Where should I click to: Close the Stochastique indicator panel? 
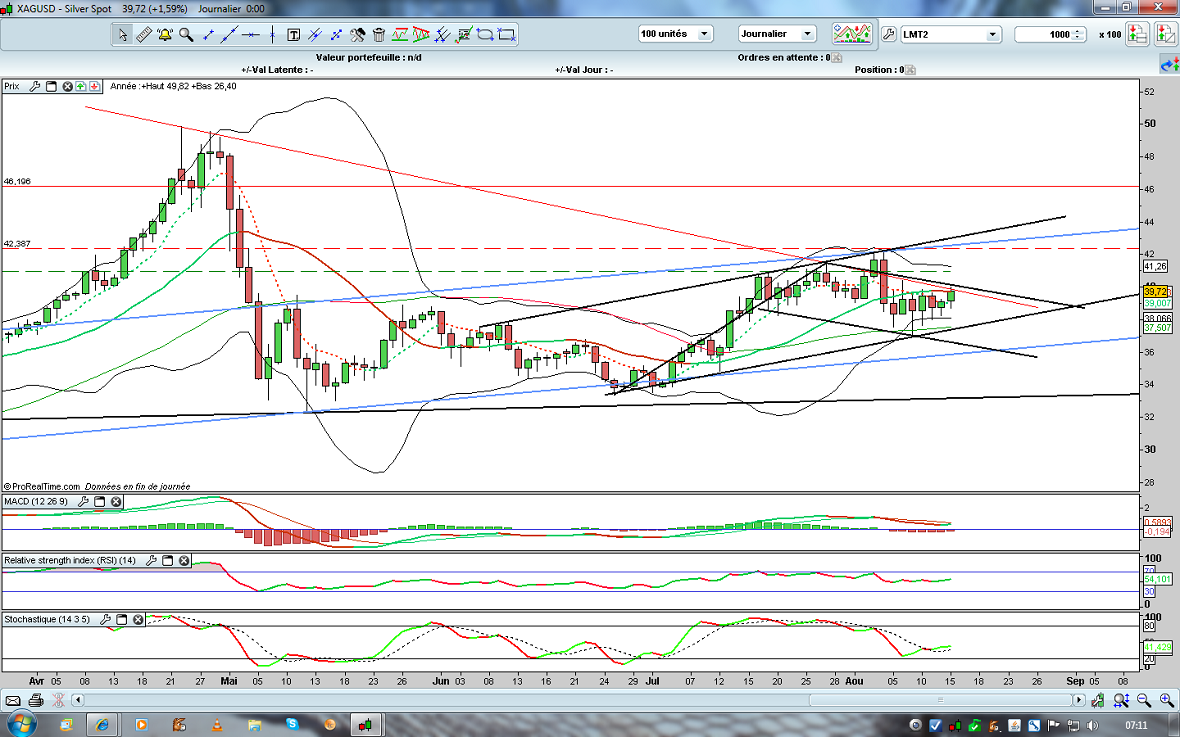click(x=138, y=619)
